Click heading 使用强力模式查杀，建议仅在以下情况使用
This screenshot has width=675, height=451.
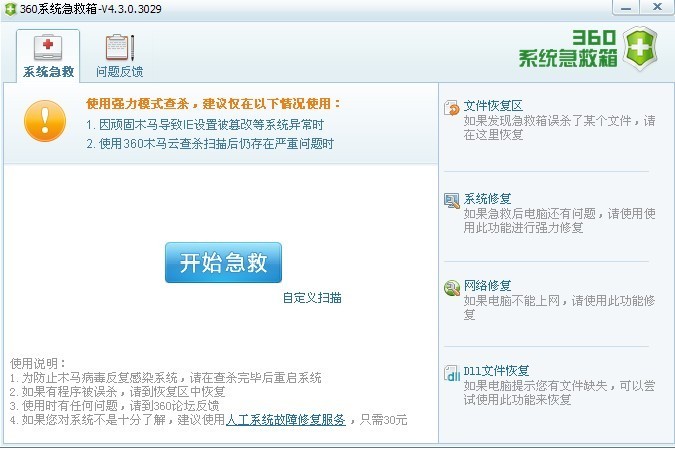213,104
